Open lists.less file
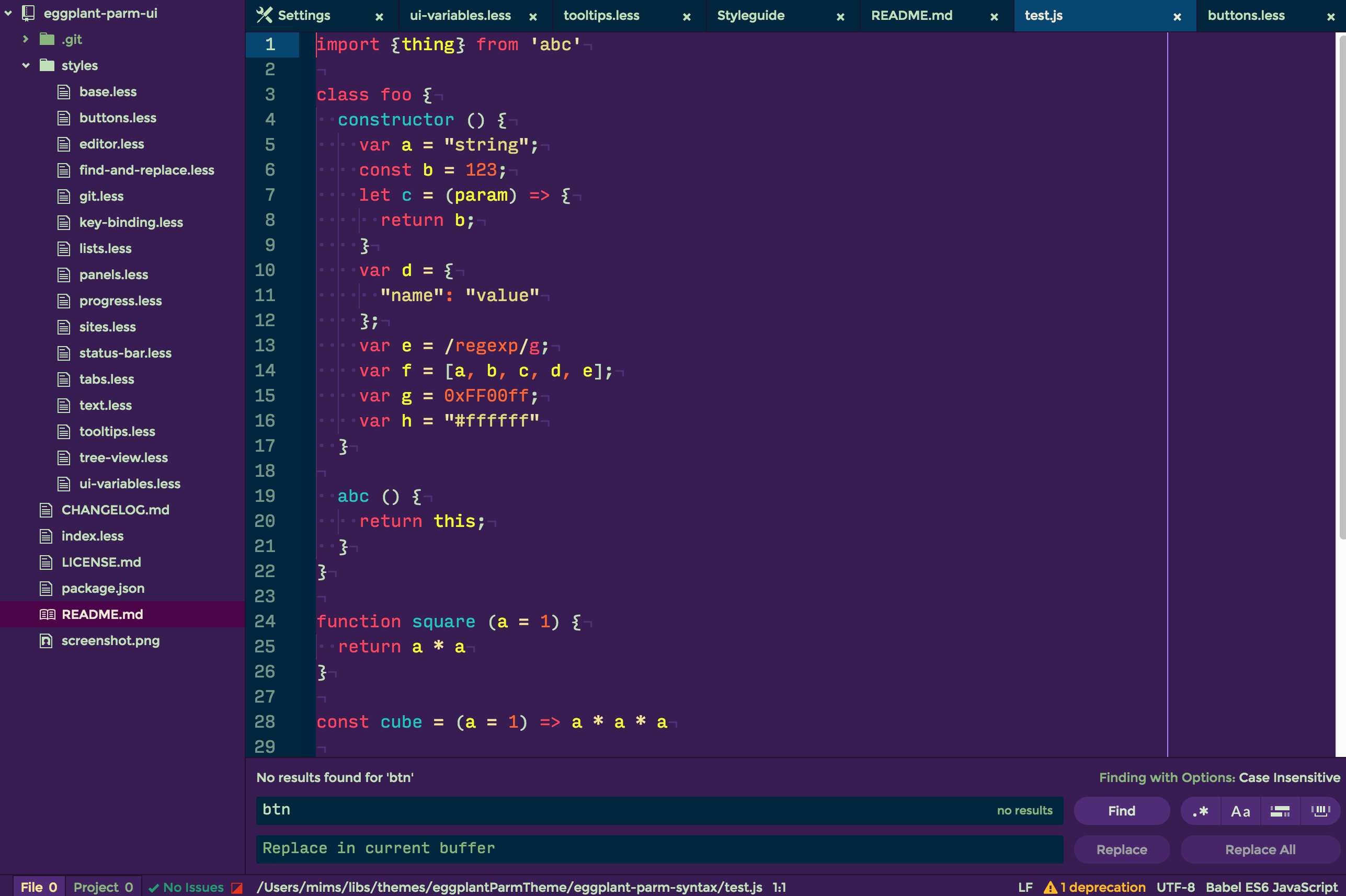Image resolution: width=1346 pixels, height=896 pixels. [x=105, y=249]
